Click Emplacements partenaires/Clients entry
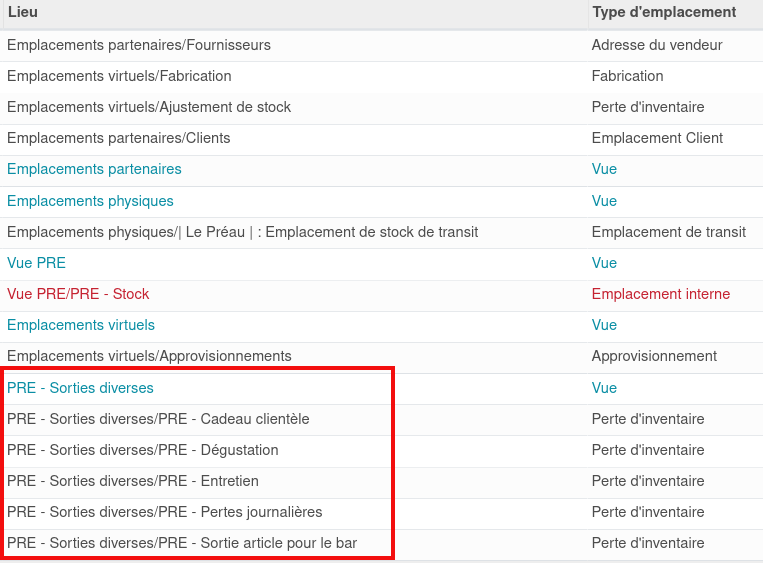763x563 pixels. click(119, 138)
